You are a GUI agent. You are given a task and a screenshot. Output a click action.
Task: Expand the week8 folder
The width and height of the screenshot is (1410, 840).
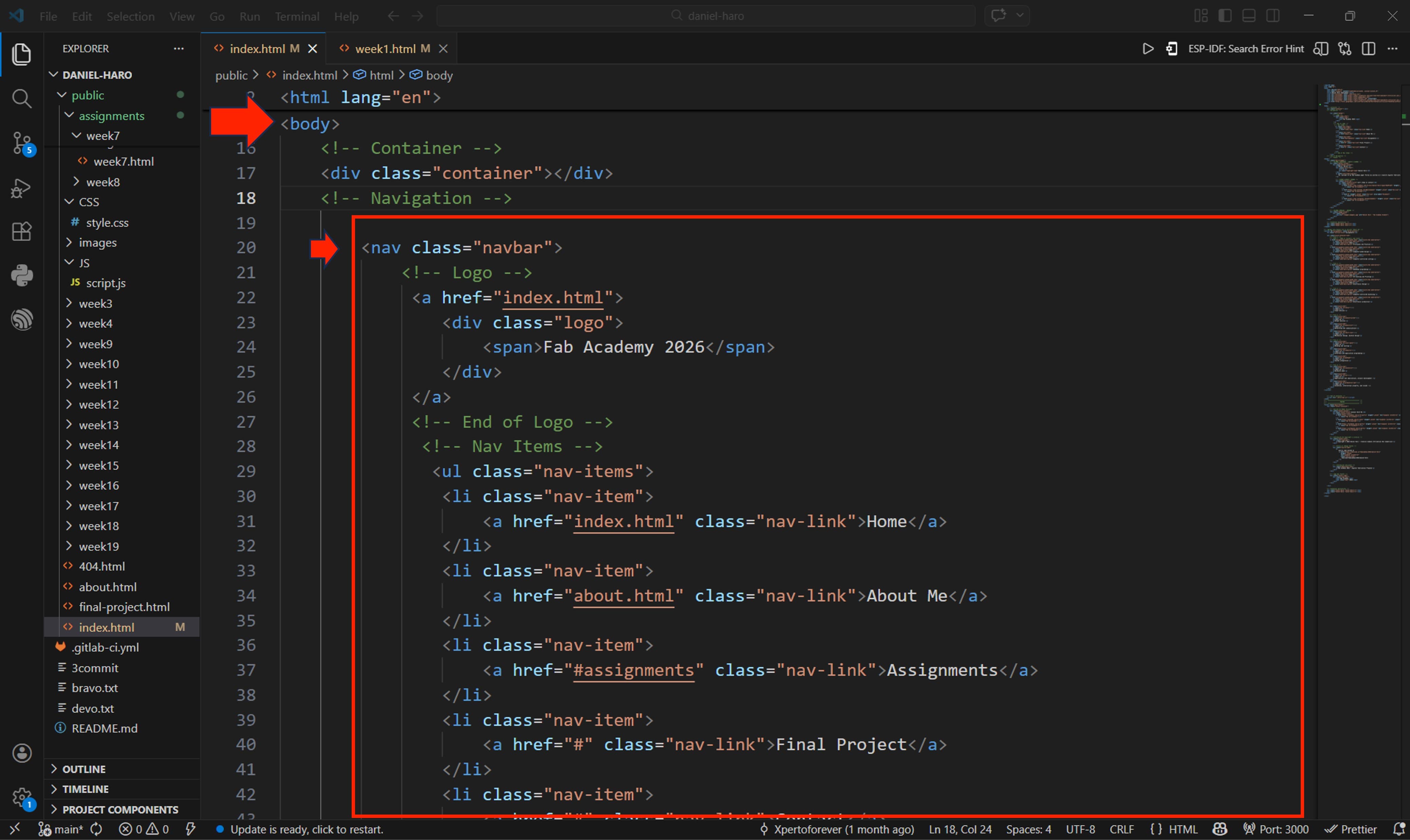[103, 182]
